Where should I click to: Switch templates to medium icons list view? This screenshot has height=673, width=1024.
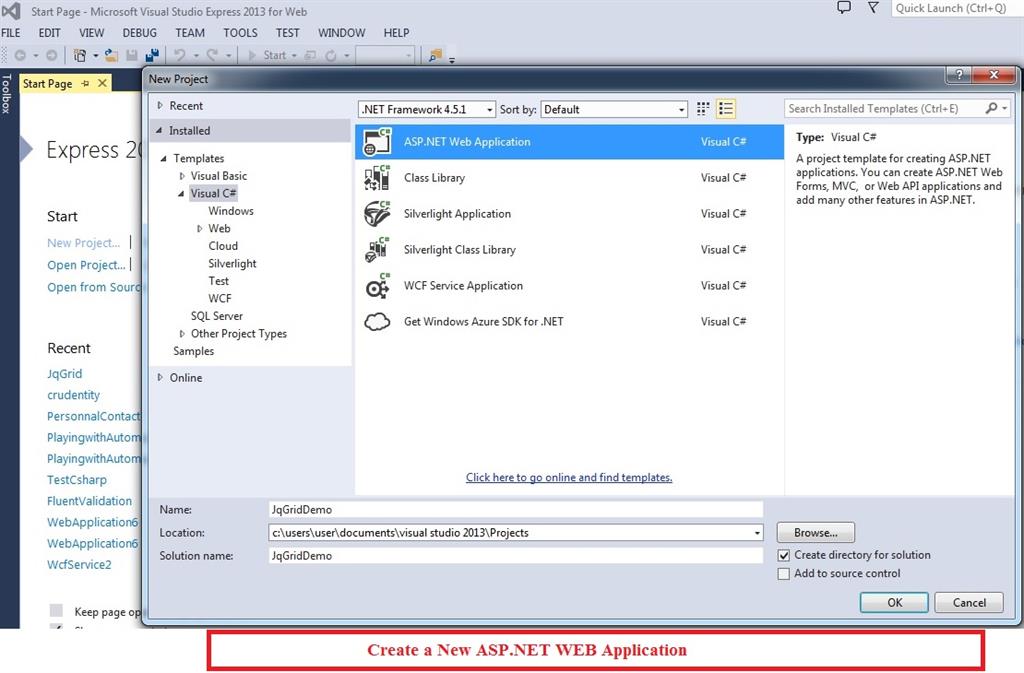[726, 109]
